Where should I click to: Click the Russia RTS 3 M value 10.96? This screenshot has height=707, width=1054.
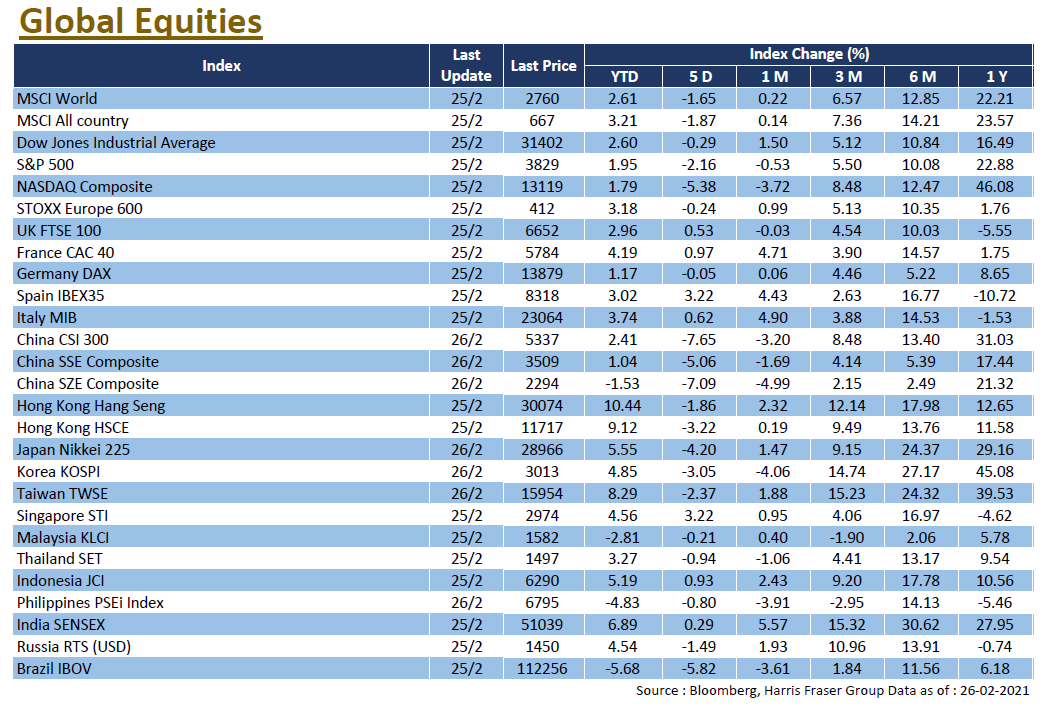[x=846, y=647]
